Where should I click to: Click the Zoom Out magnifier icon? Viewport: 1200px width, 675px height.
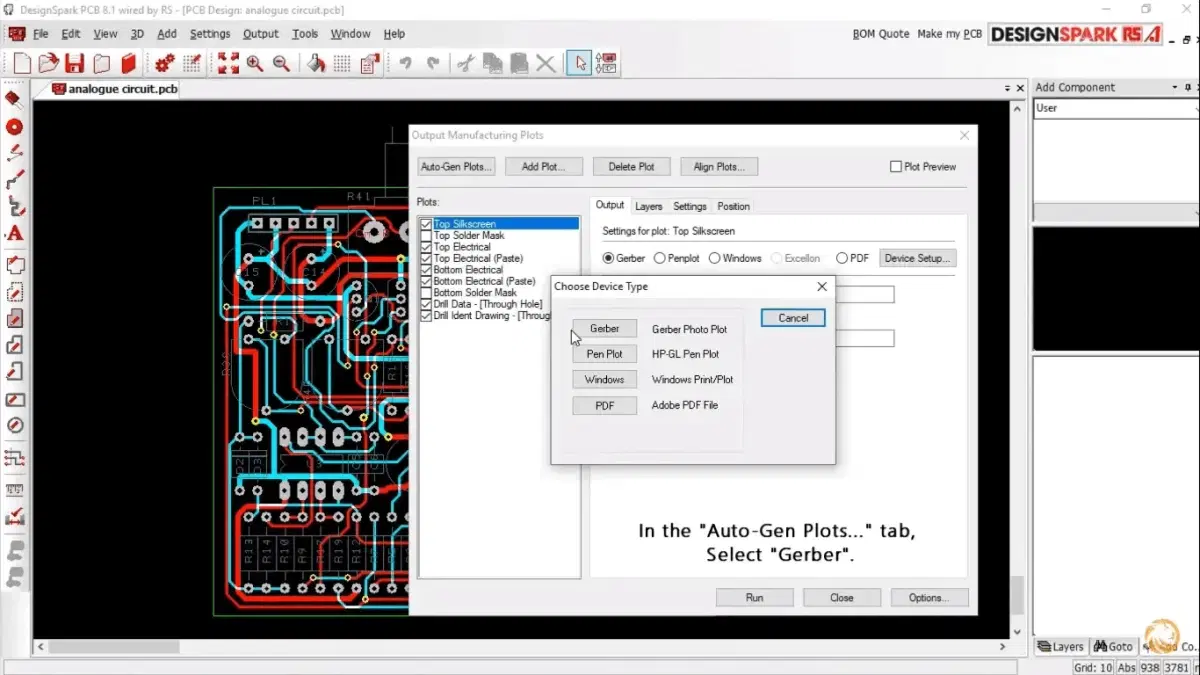point(282,64)
